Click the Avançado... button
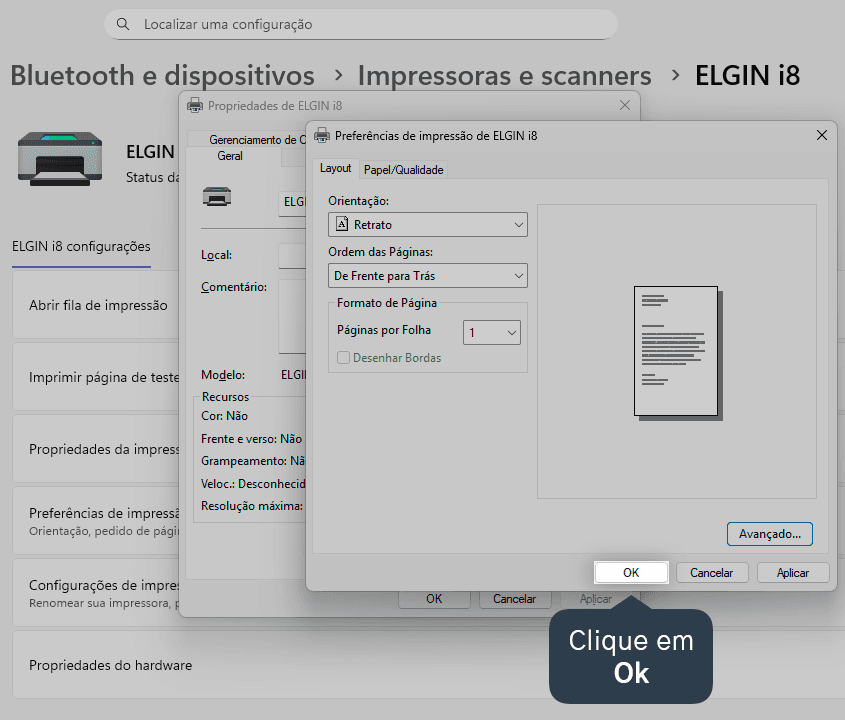The width and height of the screenshot is (845, 720). coord(770,534)
